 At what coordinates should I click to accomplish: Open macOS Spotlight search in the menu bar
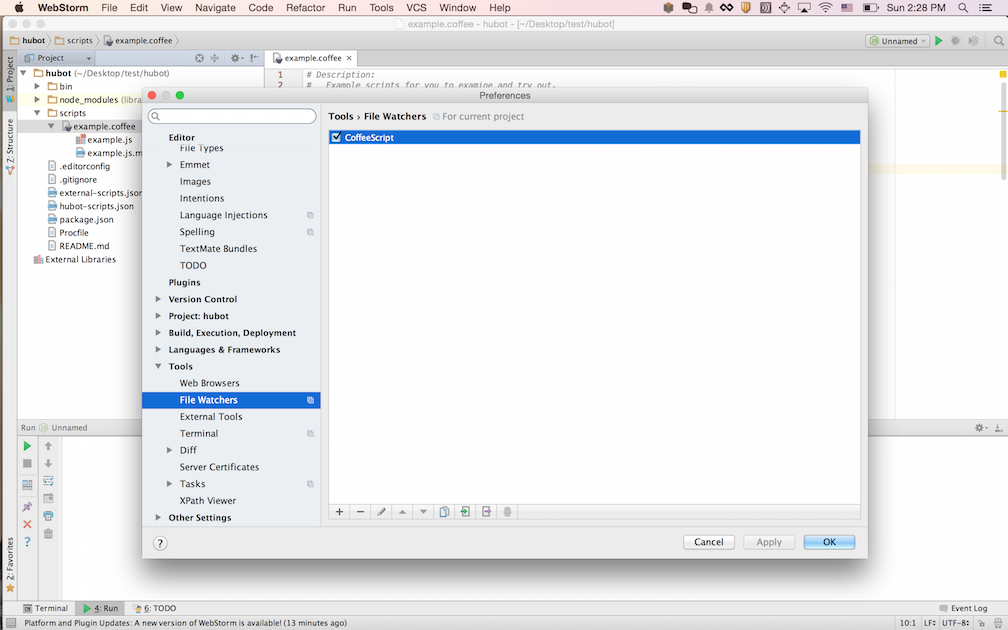[963, 8]
